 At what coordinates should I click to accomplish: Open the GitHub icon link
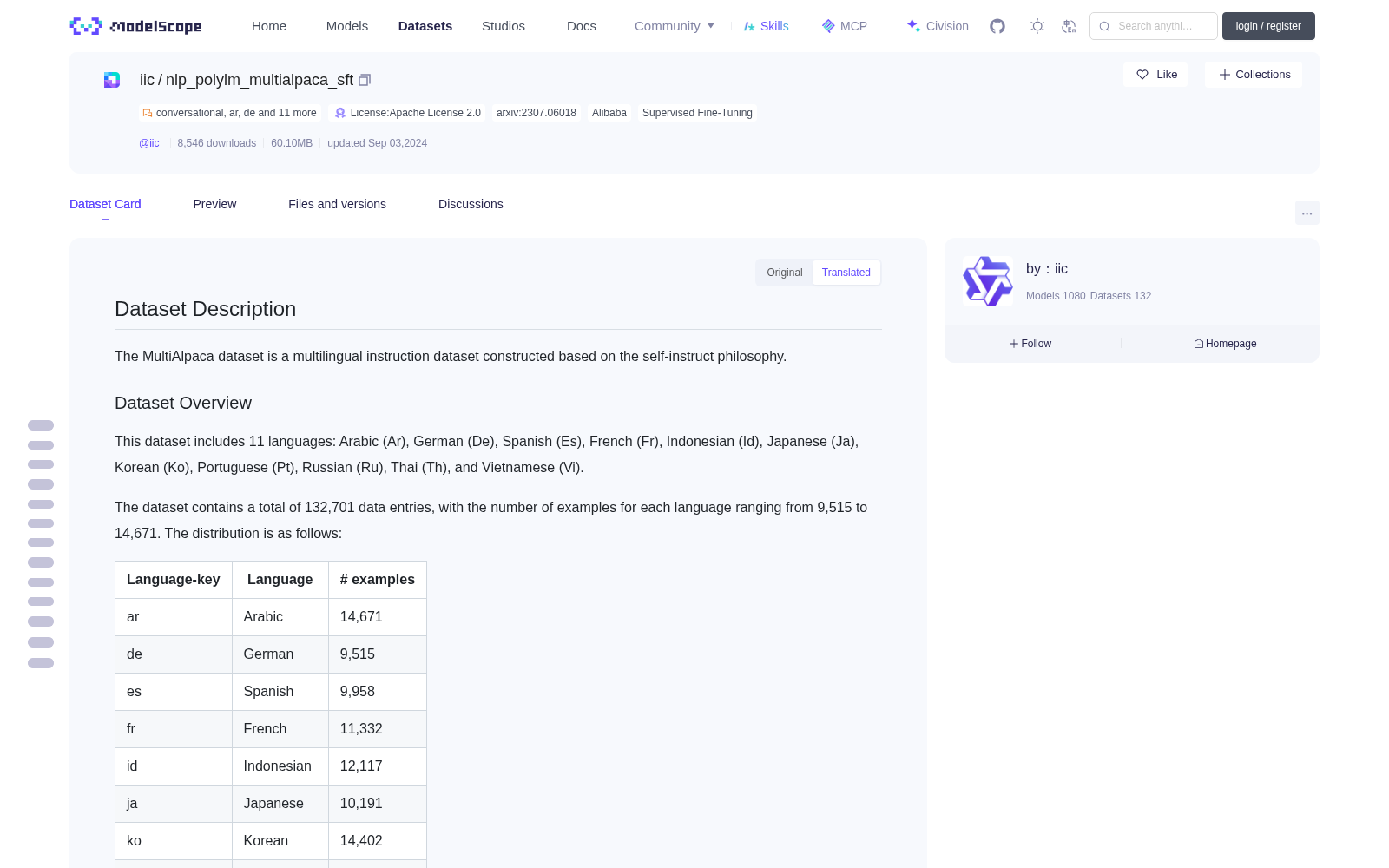coord(997,26)
